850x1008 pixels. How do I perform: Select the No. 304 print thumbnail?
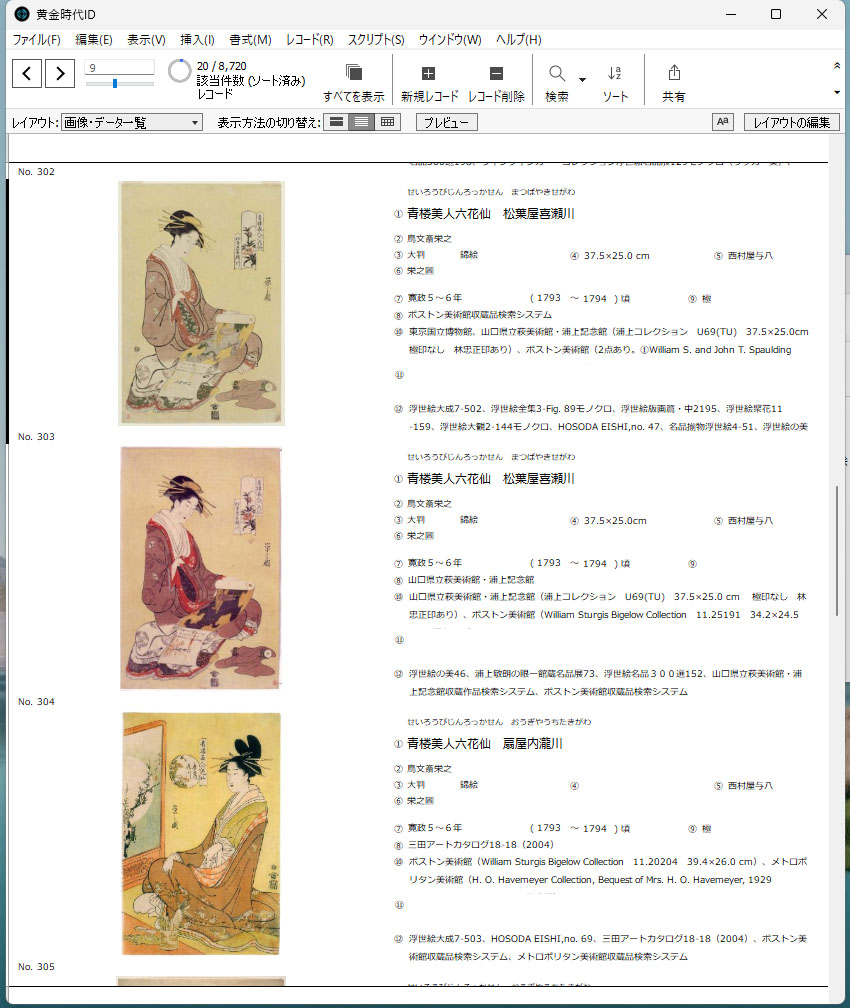tap(201, 833)
